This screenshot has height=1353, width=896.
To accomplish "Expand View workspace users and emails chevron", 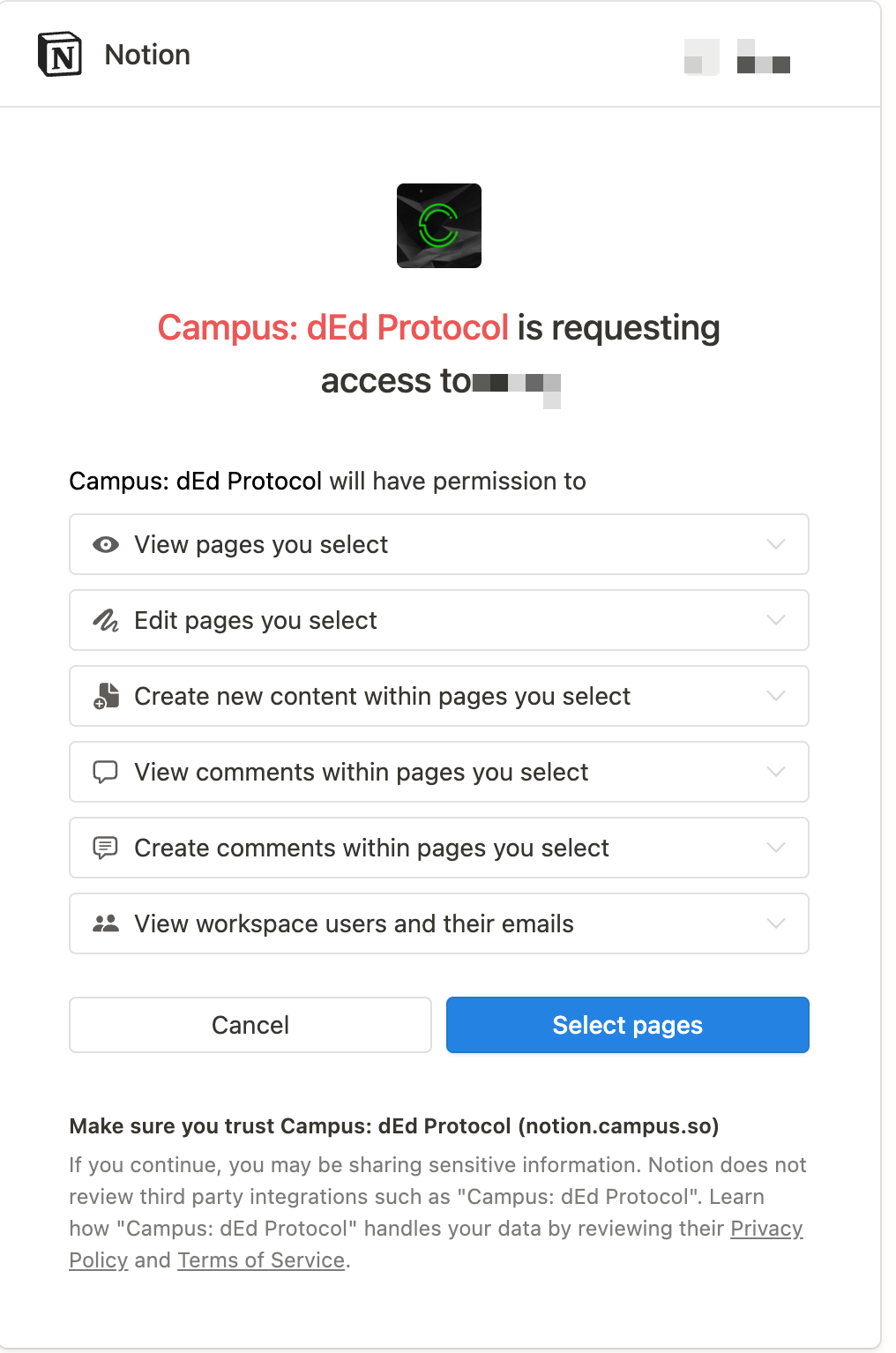I will [x=776, y=923].
